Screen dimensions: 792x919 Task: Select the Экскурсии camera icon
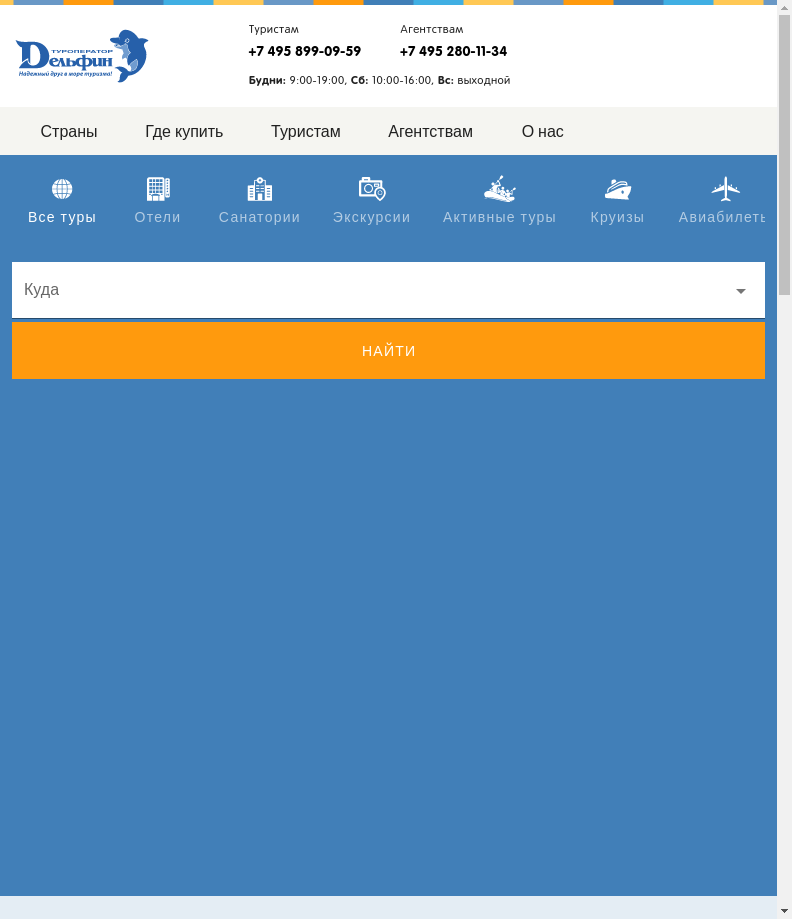coord(372,189)
